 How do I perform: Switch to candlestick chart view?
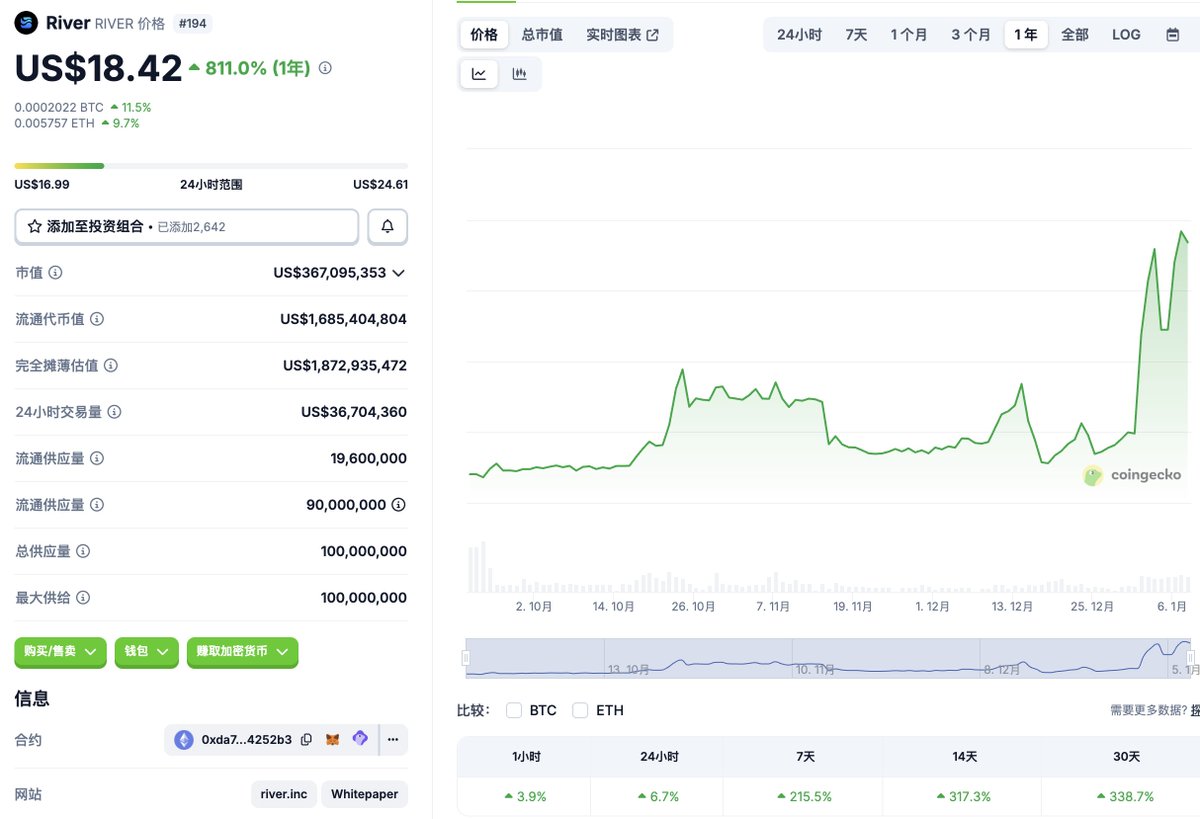click(519, 74)
